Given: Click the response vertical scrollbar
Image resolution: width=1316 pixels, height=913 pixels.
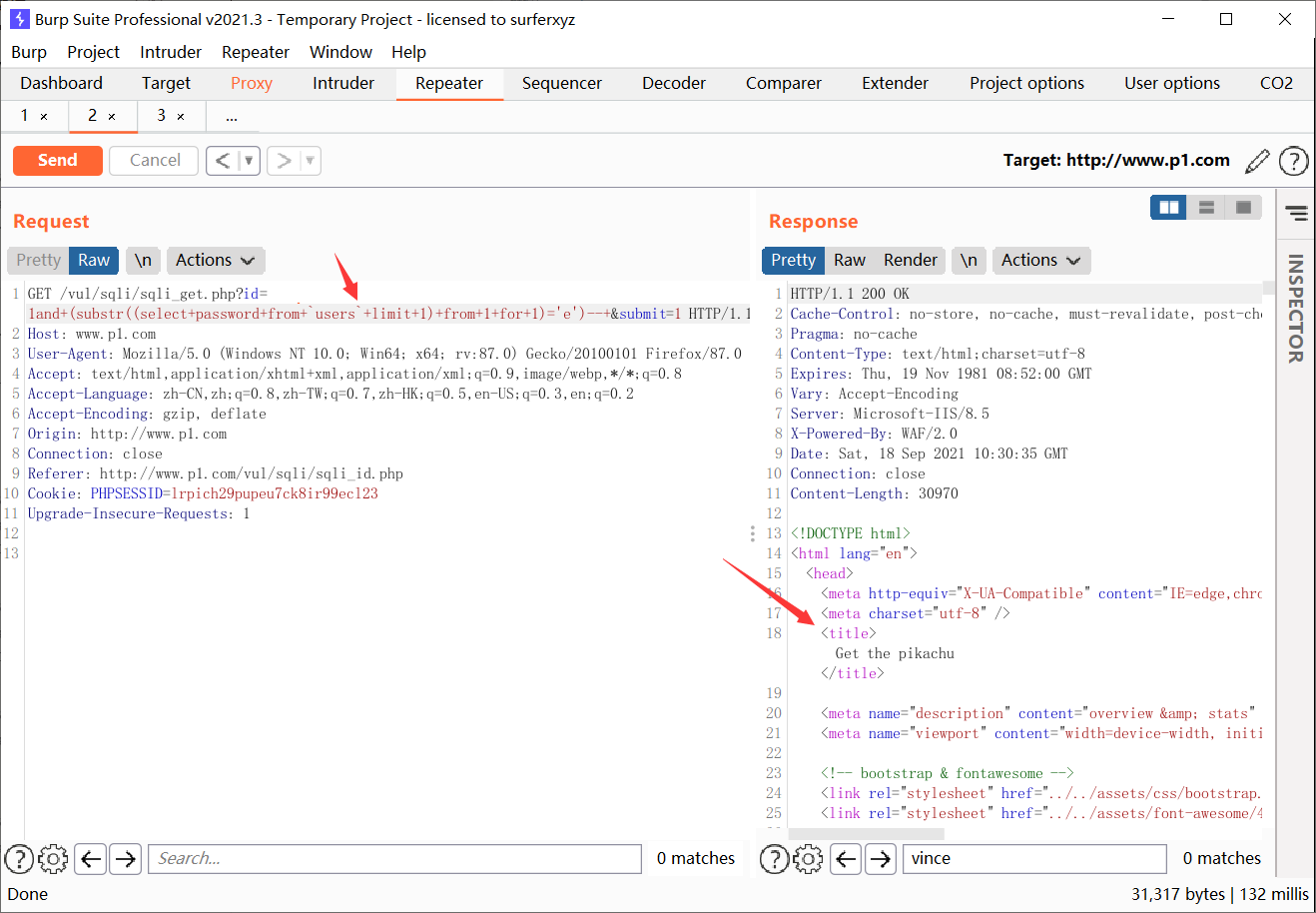Looking at the screenshot, I should click(x=1269, y=287).
